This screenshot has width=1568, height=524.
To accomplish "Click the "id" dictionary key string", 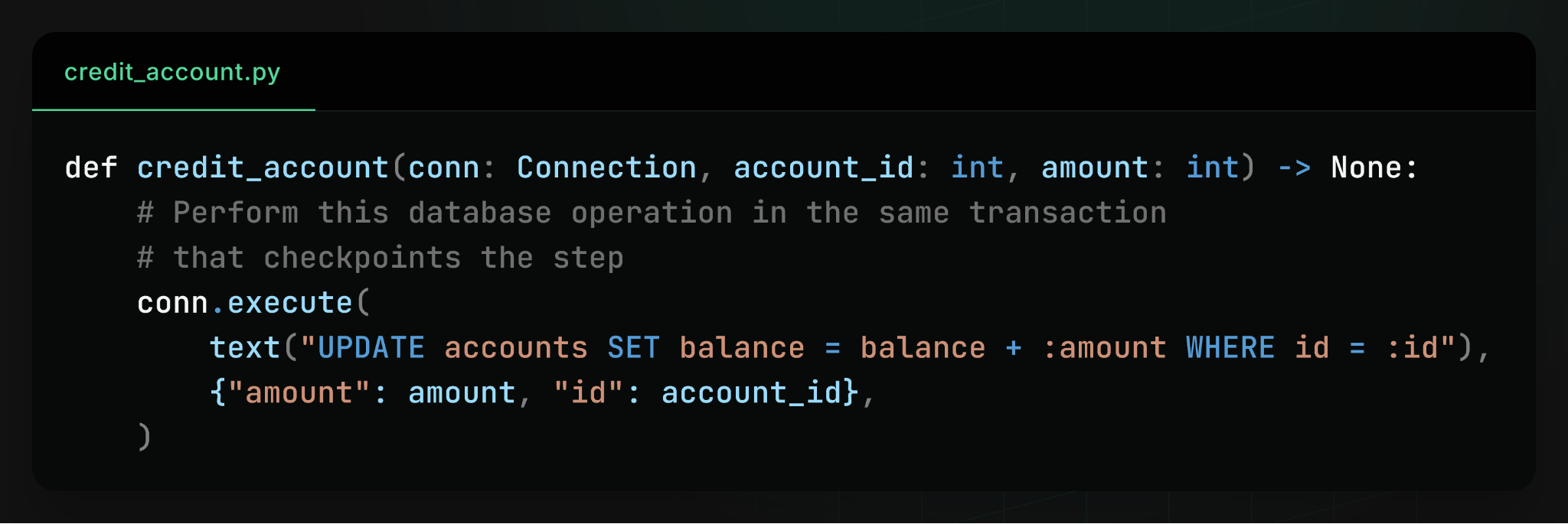I will click(x=588, y=393).
